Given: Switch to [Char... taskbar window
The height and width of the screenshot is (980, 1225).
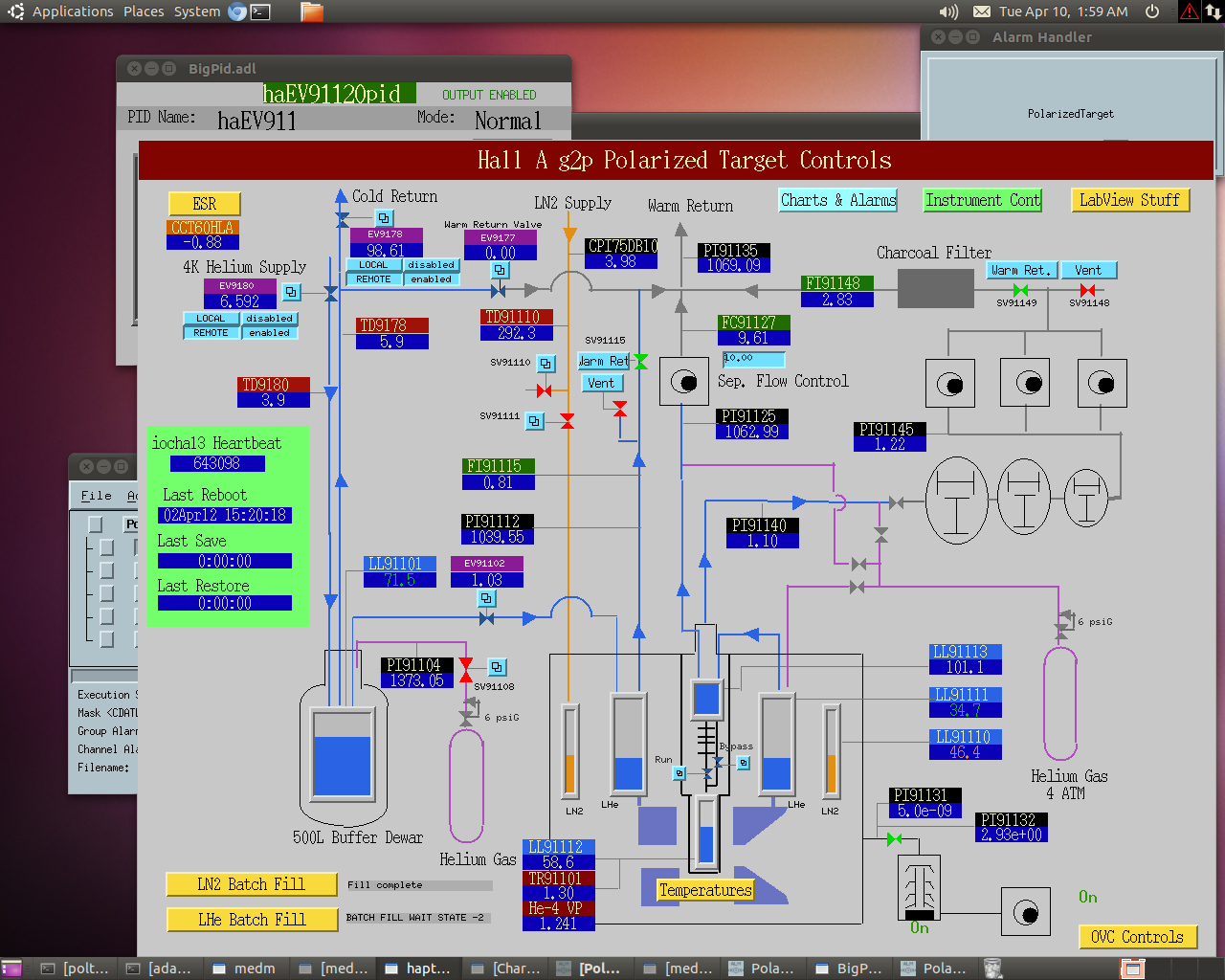Looking at the screenshot, I should (505, 969).
